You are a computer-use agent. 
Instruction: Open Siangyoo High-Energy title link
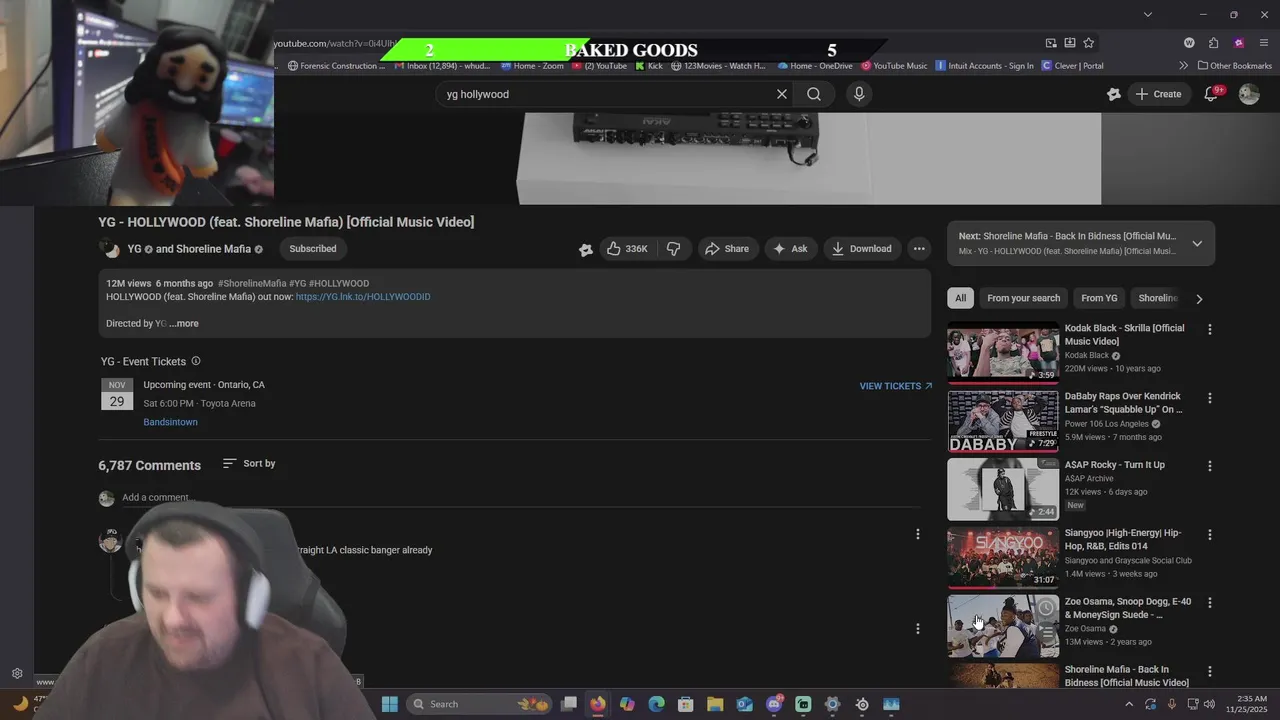click(x=1123, y=540)
